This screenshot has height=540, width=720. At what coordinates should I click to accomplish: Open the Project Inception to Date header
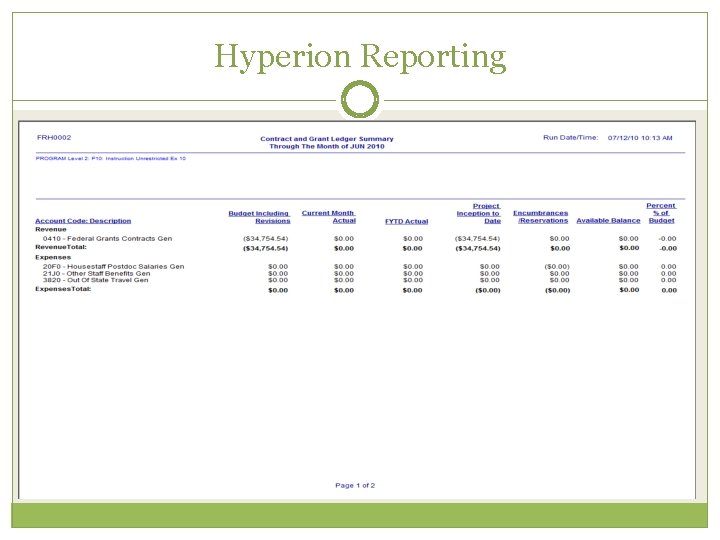(478, 214)
